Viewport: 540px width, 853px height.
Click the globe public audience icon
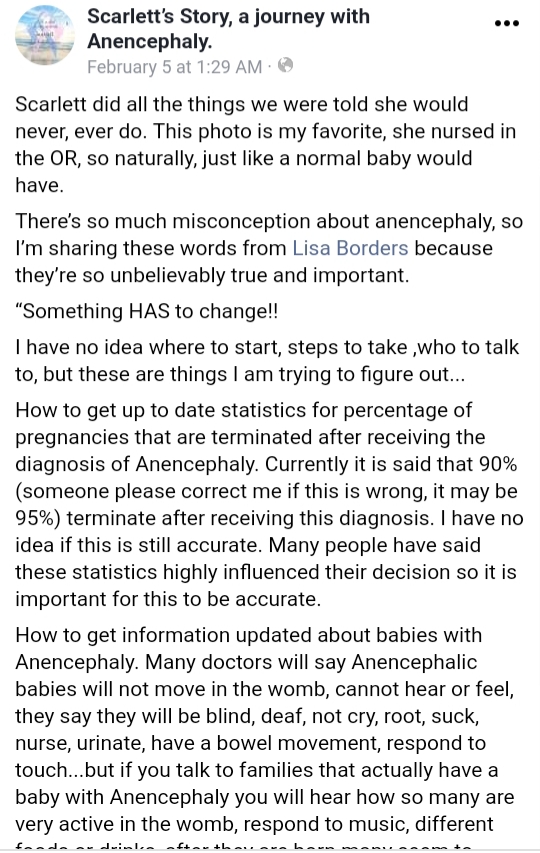[x=285, y=66]
